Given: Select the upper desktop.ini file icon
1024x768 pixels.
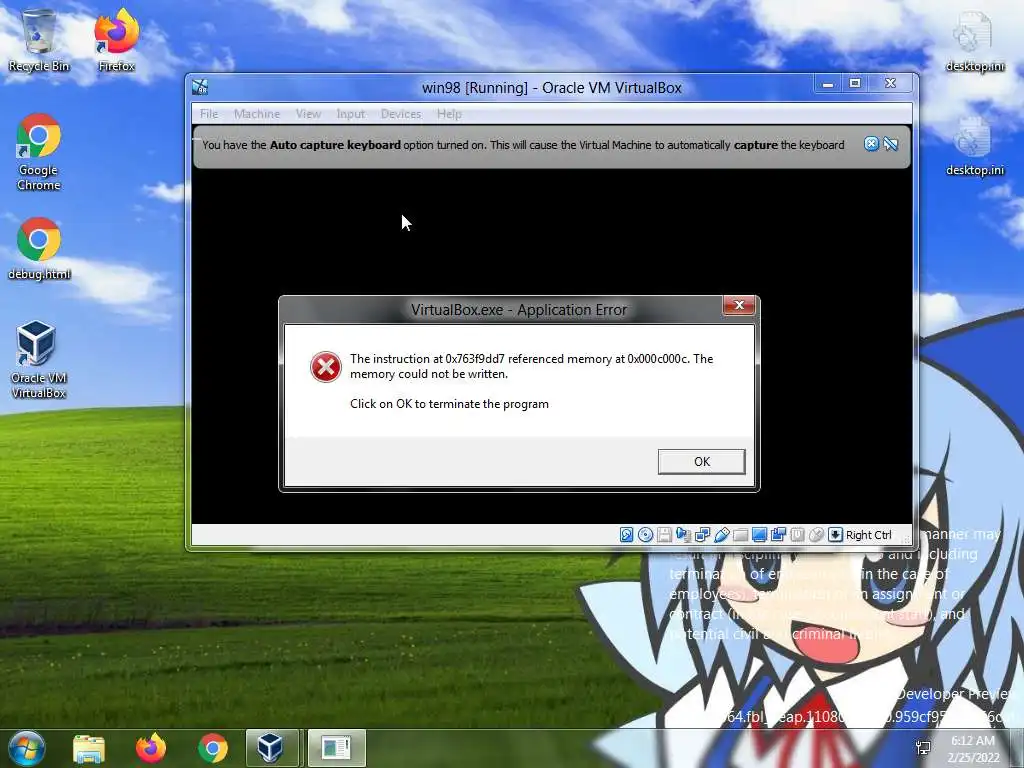Looking at the screenshot, I should (974, 40).
